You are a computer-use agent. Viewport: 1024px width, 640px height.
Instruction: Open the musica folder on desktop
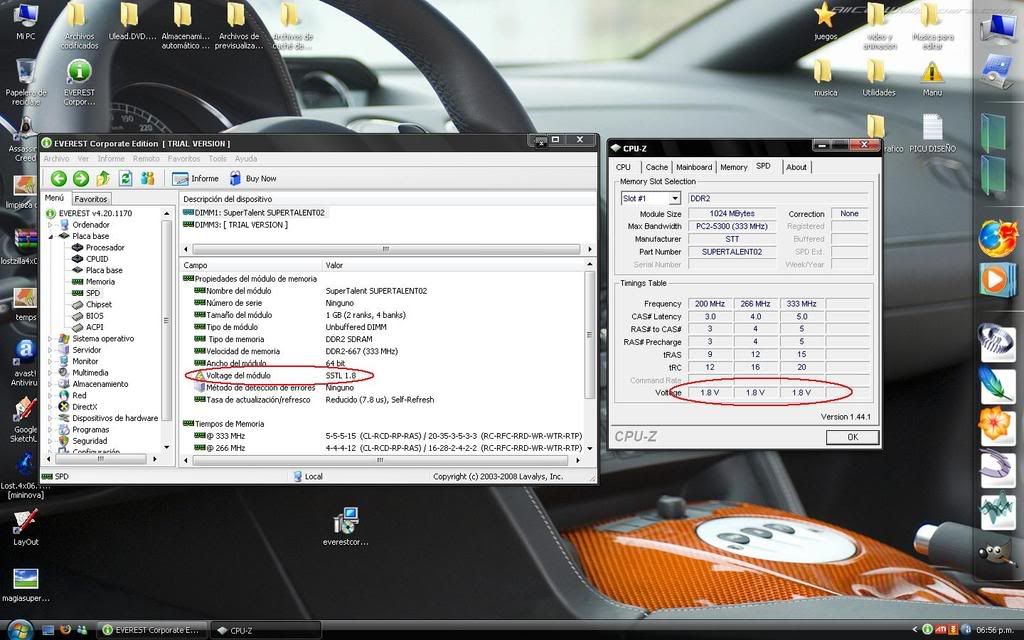point(825,78)
